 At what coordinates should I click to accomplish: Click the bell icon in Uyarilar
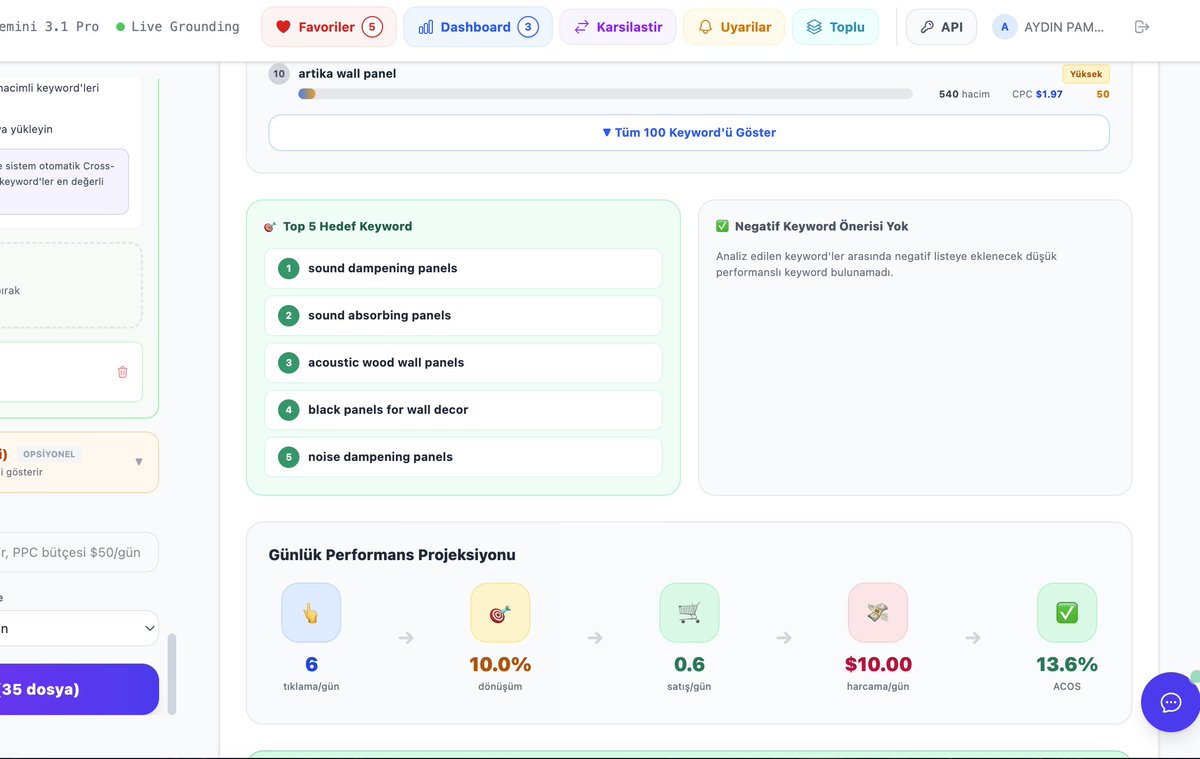706,27
